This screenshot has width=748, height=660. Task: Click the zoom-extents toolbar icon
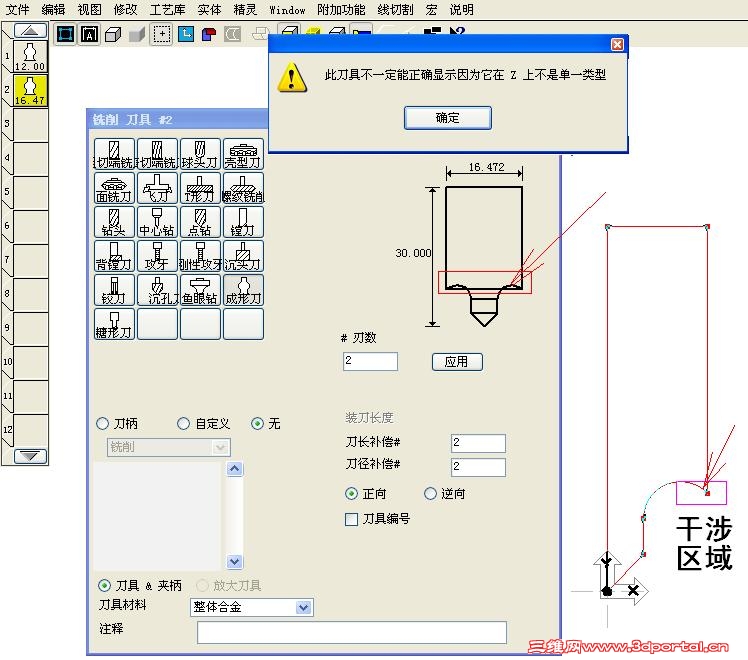click(x=65, y=34)
